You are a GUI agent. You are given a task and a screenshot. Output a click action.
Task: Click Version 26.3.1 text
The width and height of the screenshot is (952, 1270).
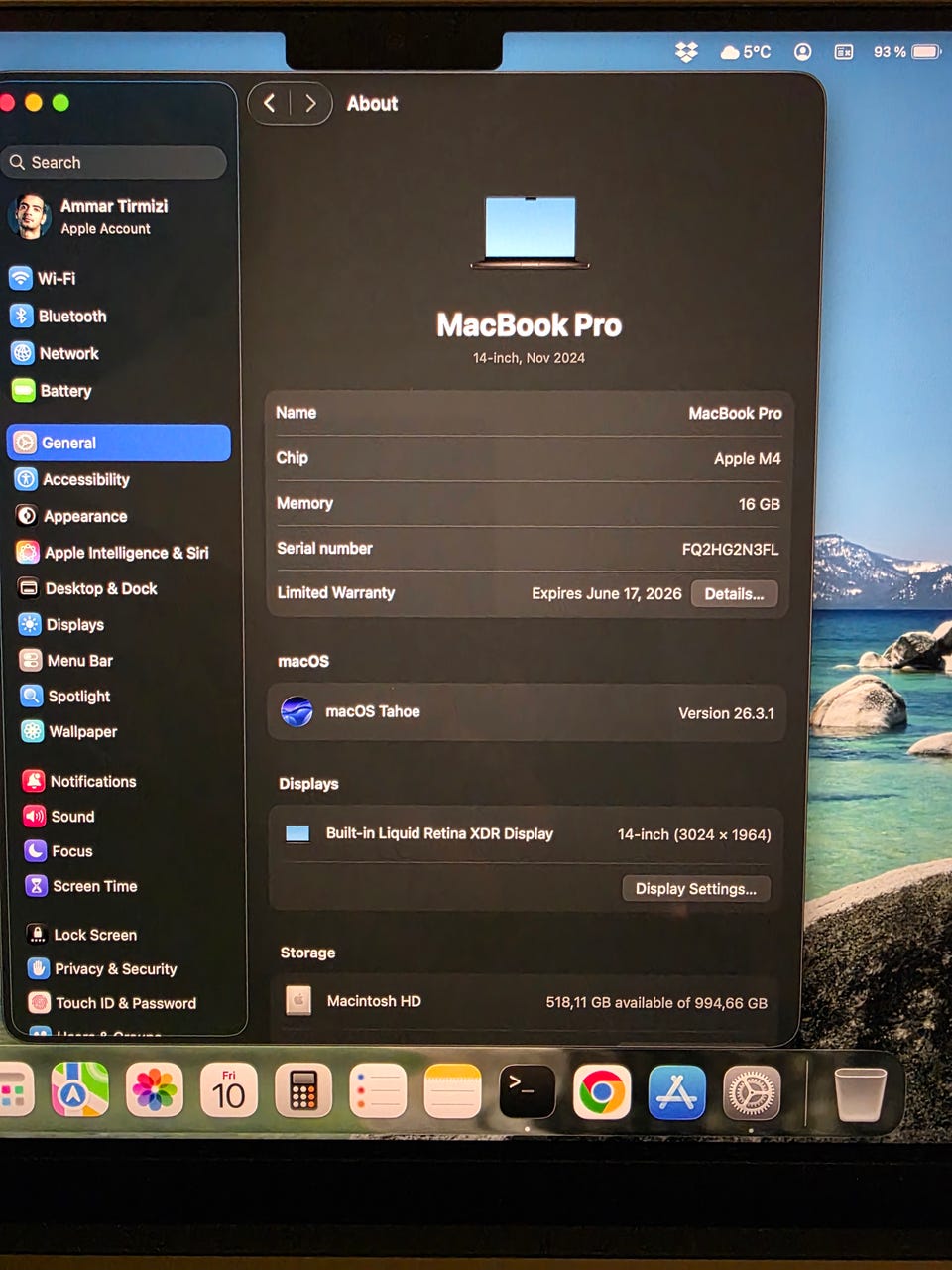point(726,713)
